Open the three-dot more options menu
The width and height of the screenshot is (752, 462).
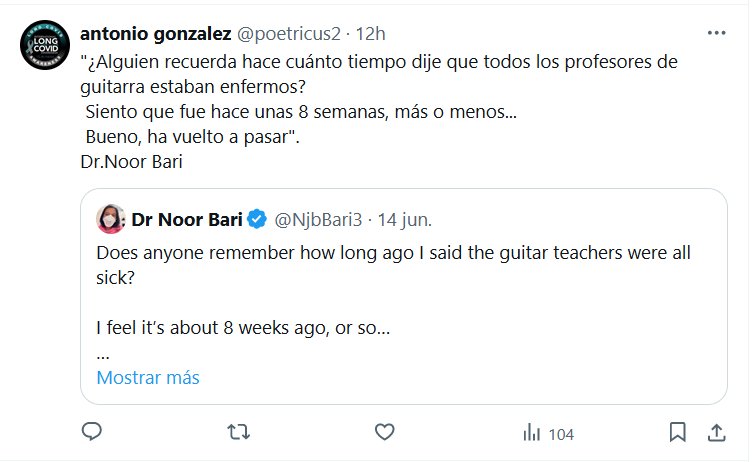716,33
